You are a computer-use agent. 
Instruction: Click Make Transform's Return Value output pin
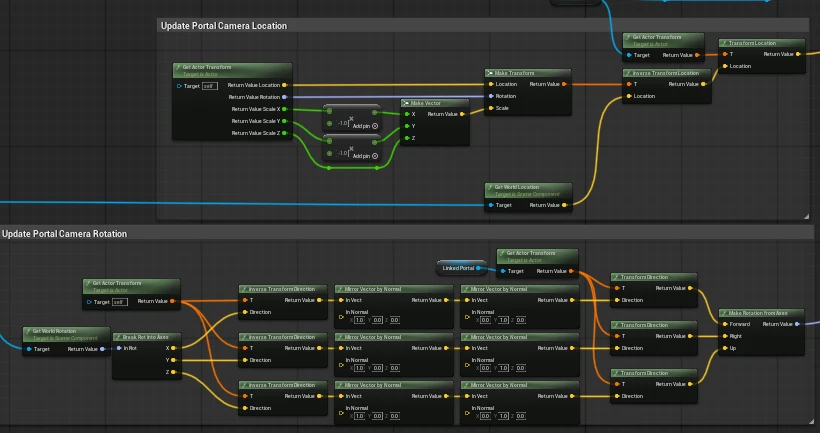click(x=564, y=84)
